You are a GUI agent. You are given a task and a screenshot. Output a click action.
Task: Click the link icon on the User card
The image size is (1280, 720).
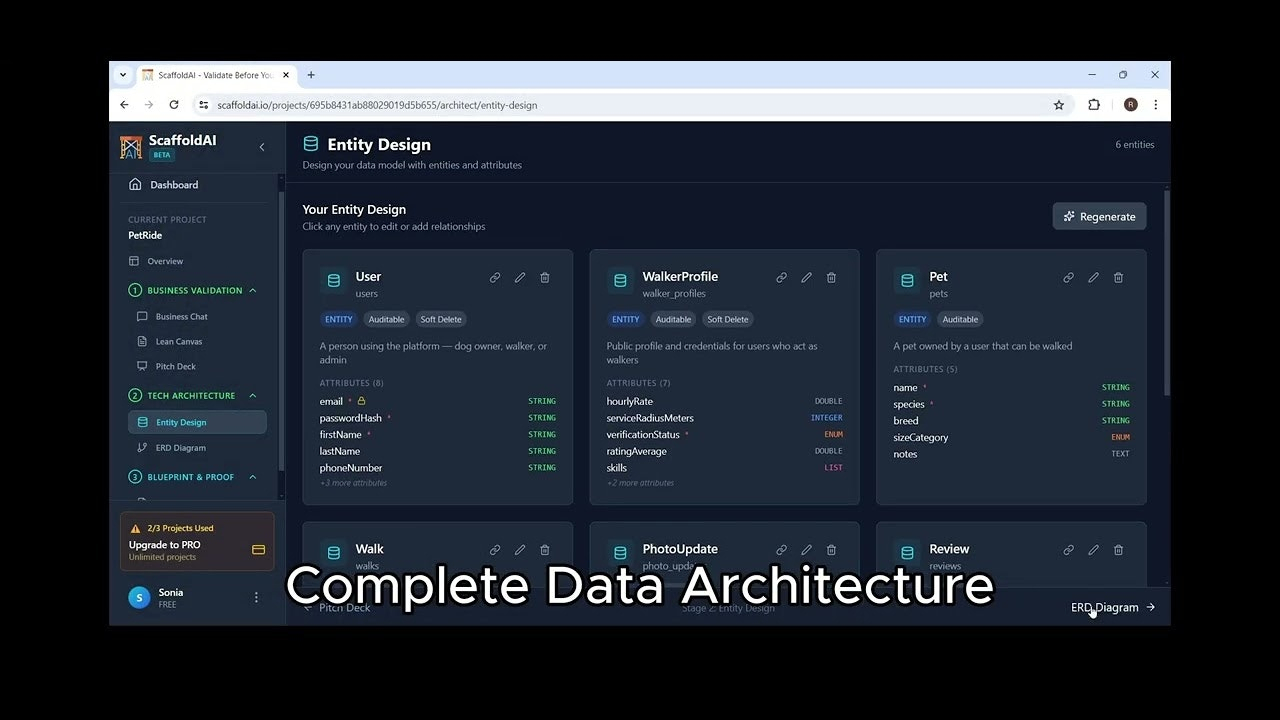[x=495, y=278]
